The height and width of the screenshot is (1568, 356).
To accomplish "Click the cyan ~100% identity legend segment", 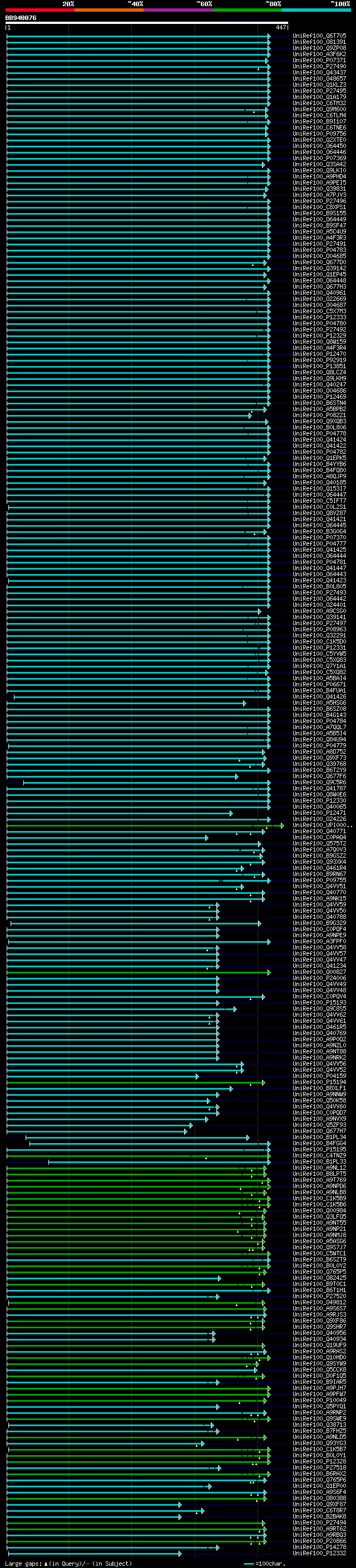I will (315, 10).
